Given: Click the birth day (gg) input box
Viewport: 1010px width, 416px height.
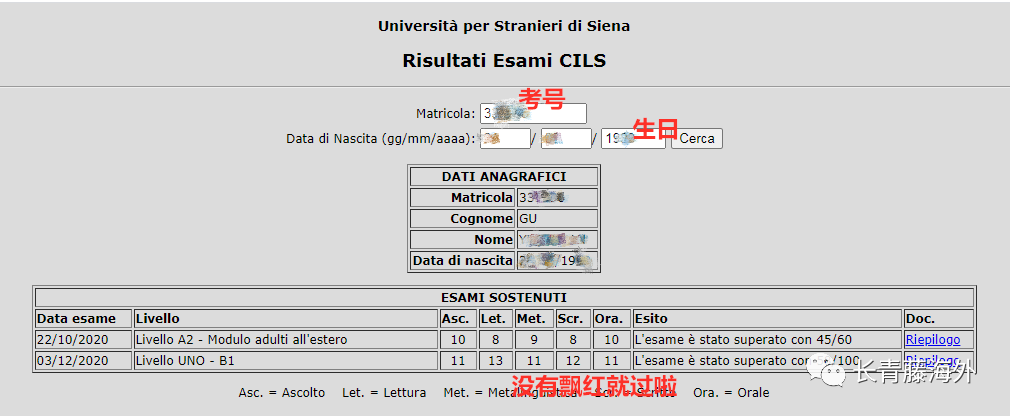Looking at the screenshot, I should 505,138.
